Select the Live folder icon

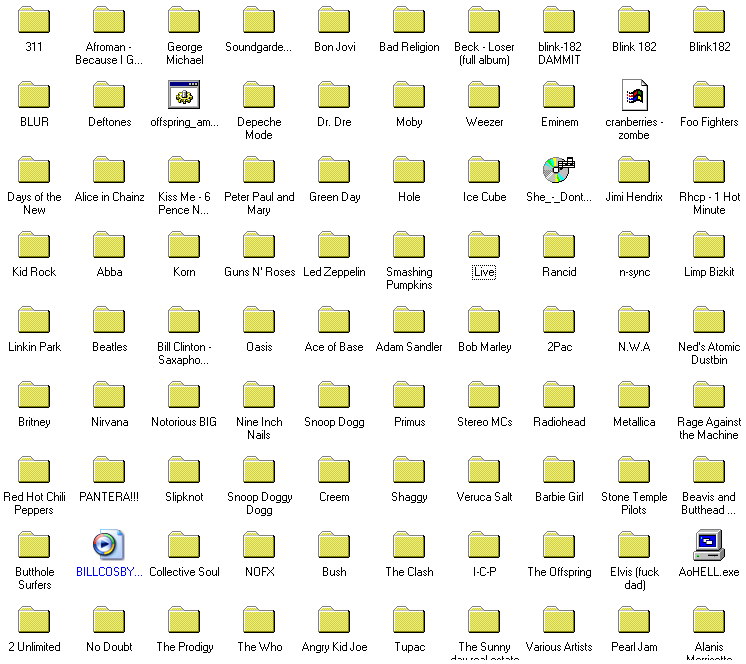pos(484,244)
